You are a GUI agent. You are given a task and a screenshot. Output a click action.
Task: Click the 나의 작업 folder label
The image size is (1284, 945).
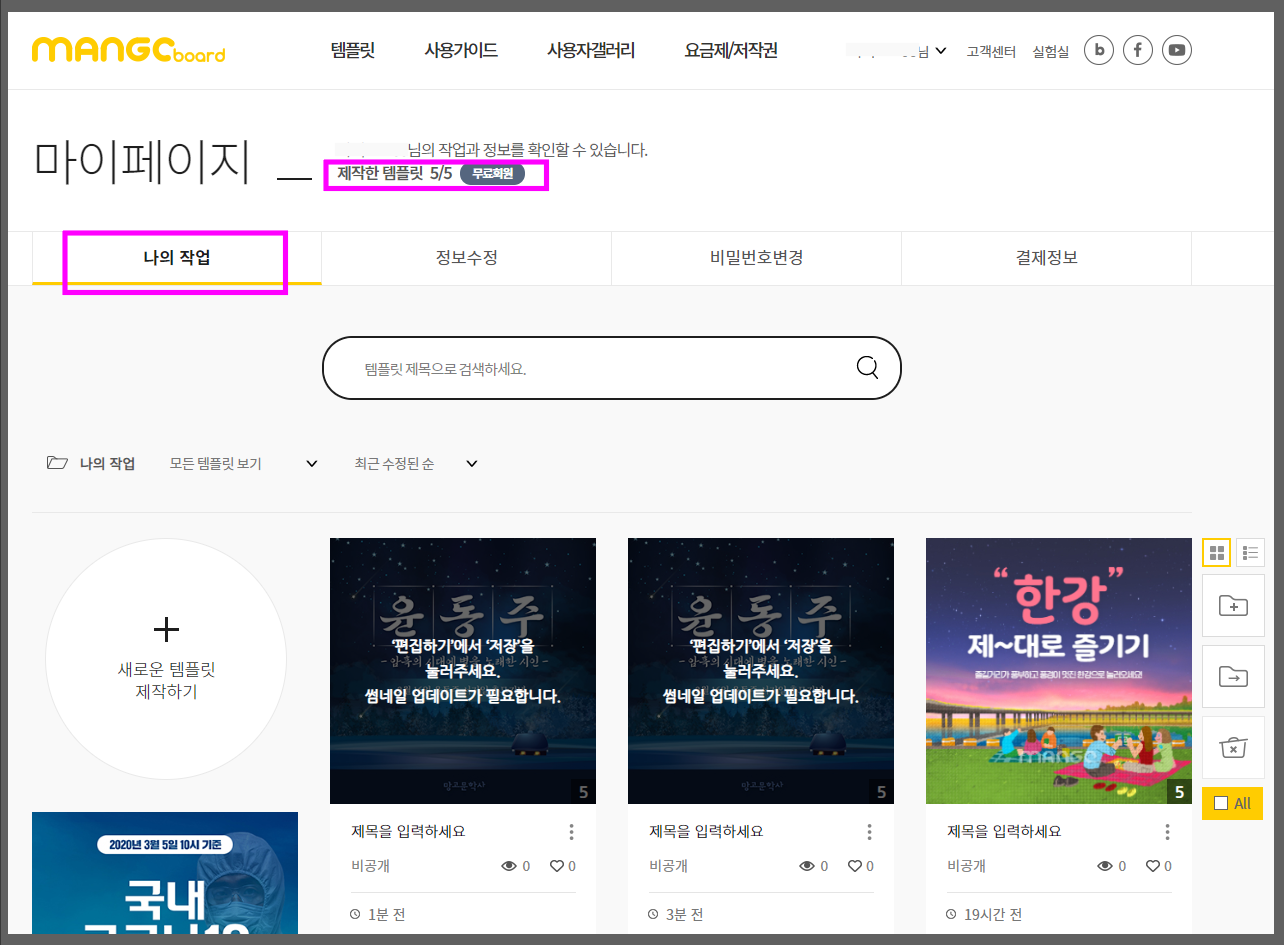click(x=107, y=464)
